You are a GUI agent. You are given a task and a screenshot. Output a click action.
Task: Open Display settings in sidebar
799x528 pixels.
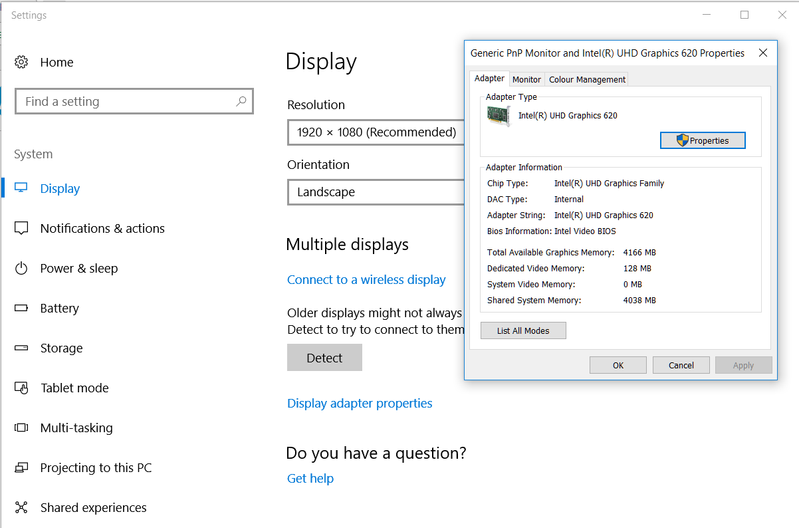(x=60, y=189)
